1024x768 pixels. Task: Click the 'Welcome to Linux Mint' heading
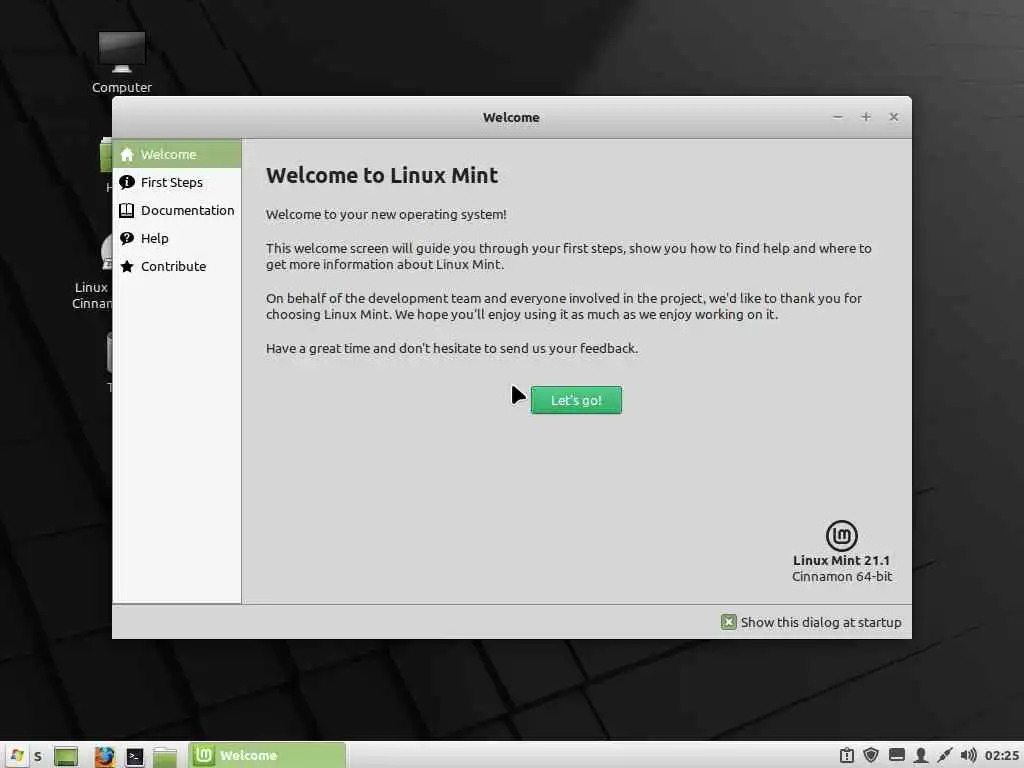tap(382, 175)
